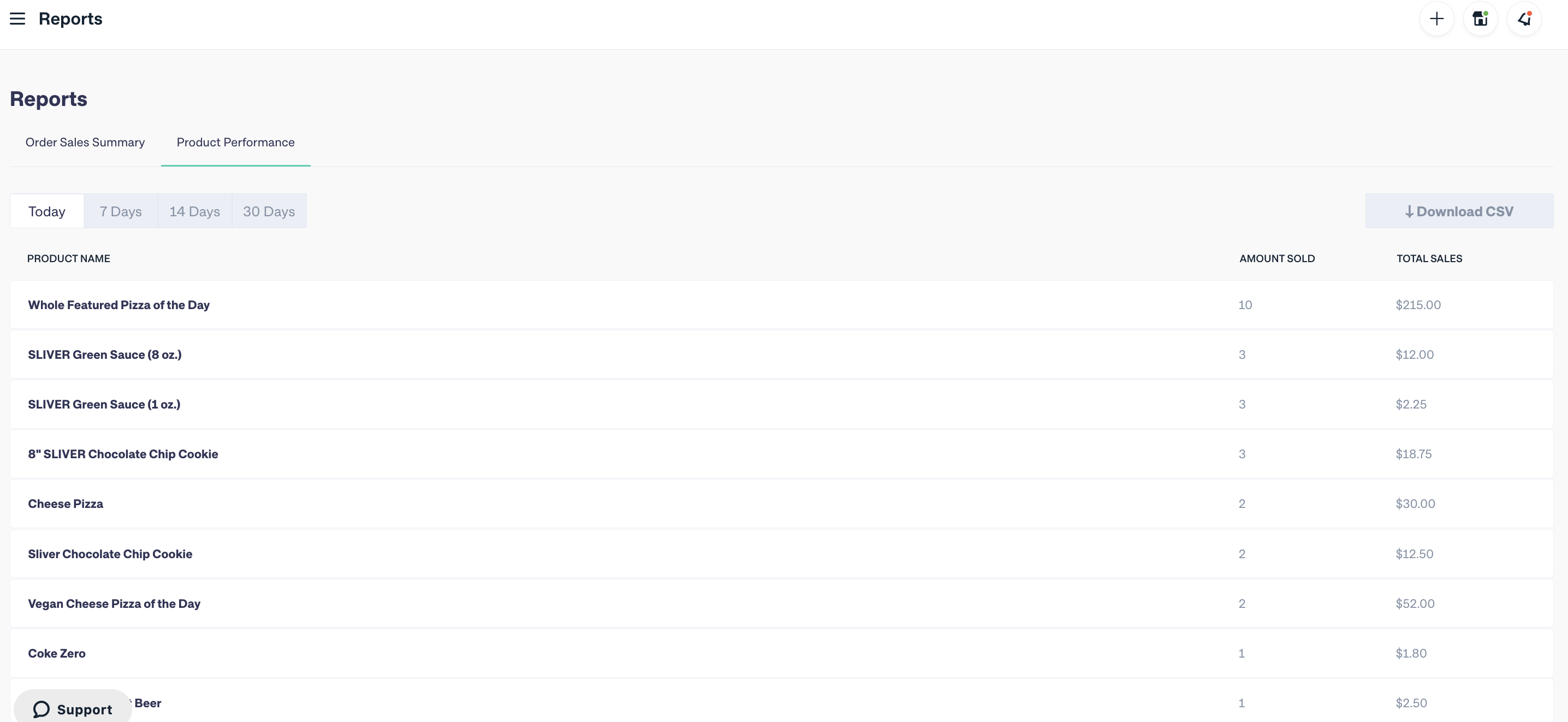Open the hamburger navigation menu
The height and width of the screenshot is (722, 1568).
pos(17,19)
